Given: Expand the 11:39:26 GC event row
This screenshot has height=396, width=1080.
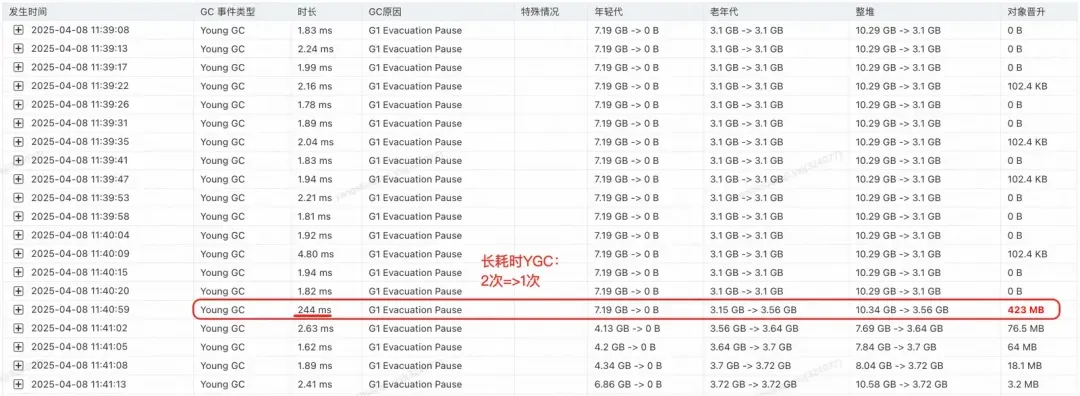Looking at the screenshot, I should point(19,105).
